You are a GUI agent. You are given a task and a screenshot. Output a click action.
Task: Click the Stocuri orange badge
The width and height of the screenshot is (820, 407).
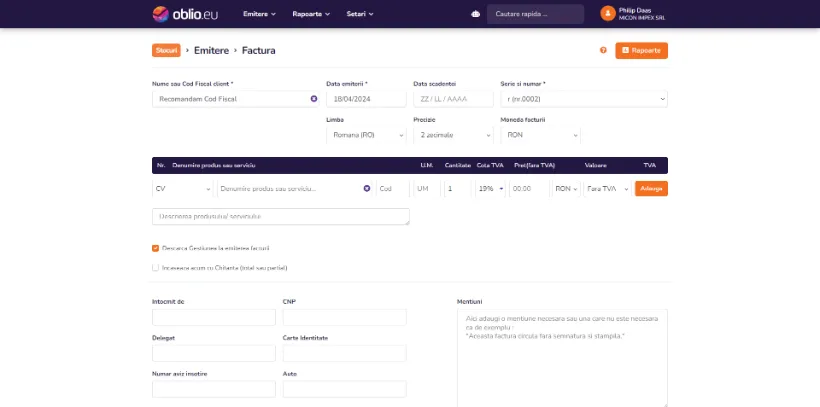pos(166,50)
